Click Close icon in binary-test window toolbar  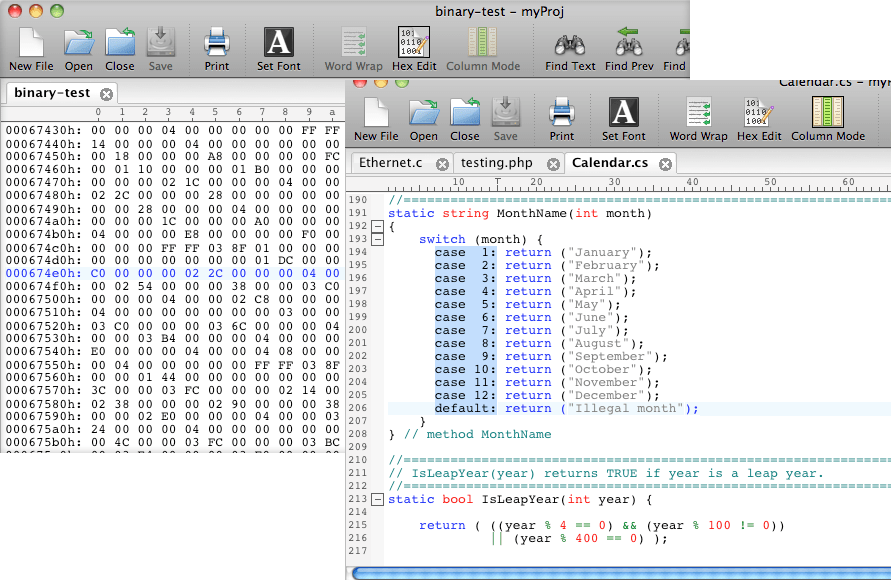click(120, 50)
